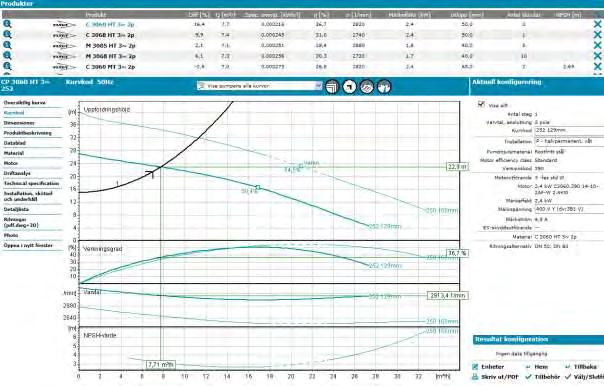604x386 pixels.
Task: Click the 2913,4 1/min speed value label
Action: click(x=447, y=295)
